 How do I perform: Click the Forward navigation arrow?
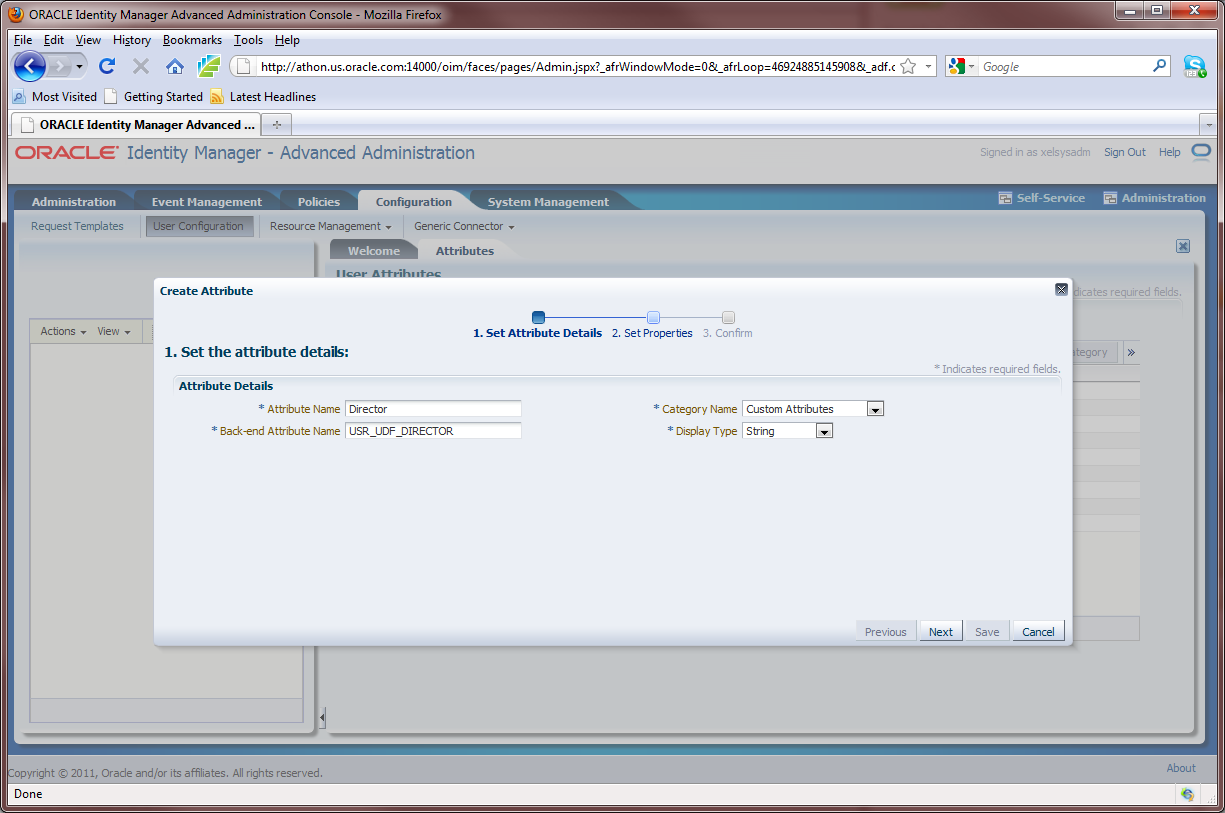[59, 67]
